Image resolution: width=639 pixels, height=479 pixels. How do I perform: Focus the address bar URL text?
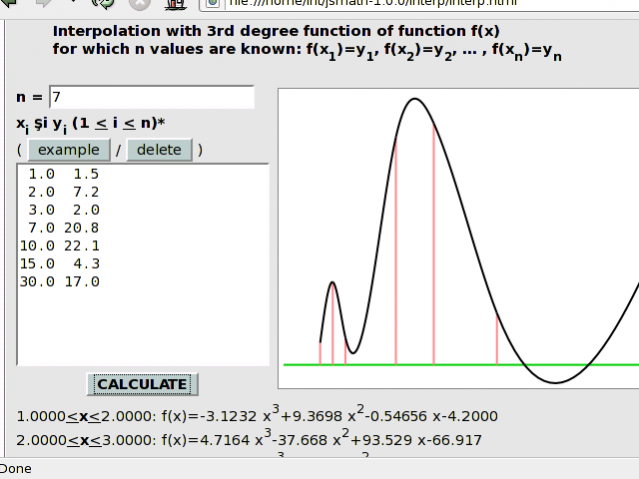click(372, 2)
